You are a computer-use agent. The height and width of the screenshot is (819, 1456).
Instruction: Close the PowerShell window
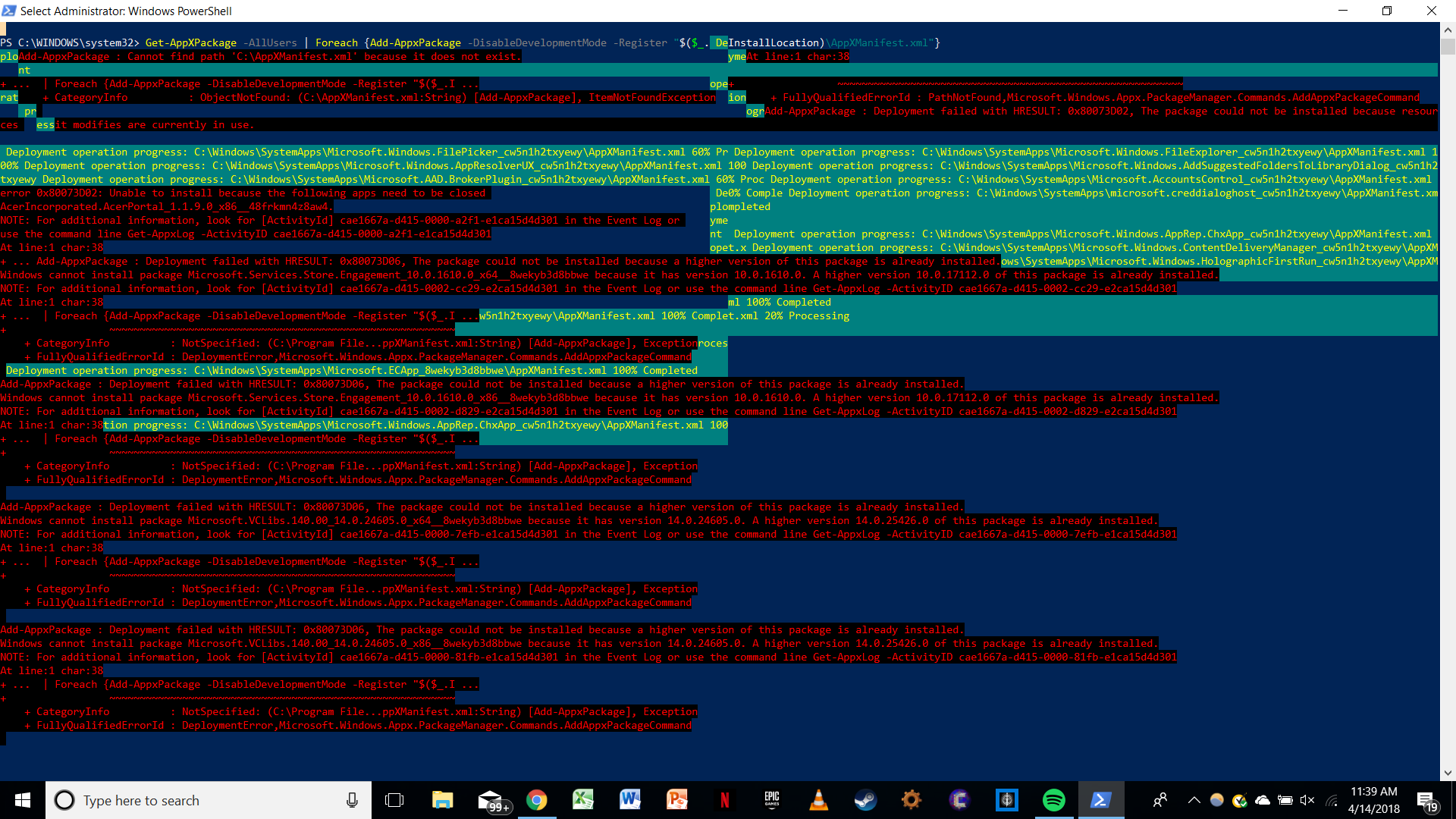1432,11
